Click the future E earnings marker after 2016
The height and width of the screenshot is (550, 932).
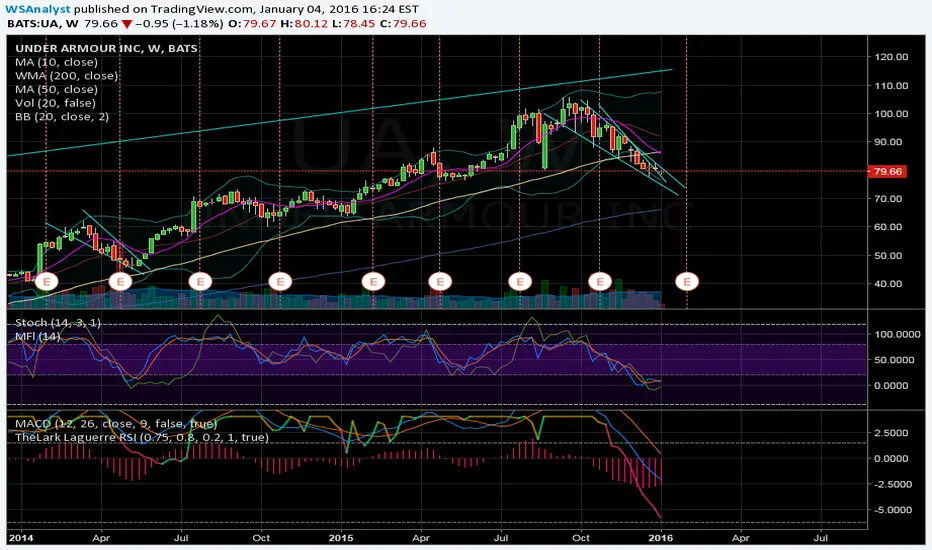[687, 281]
